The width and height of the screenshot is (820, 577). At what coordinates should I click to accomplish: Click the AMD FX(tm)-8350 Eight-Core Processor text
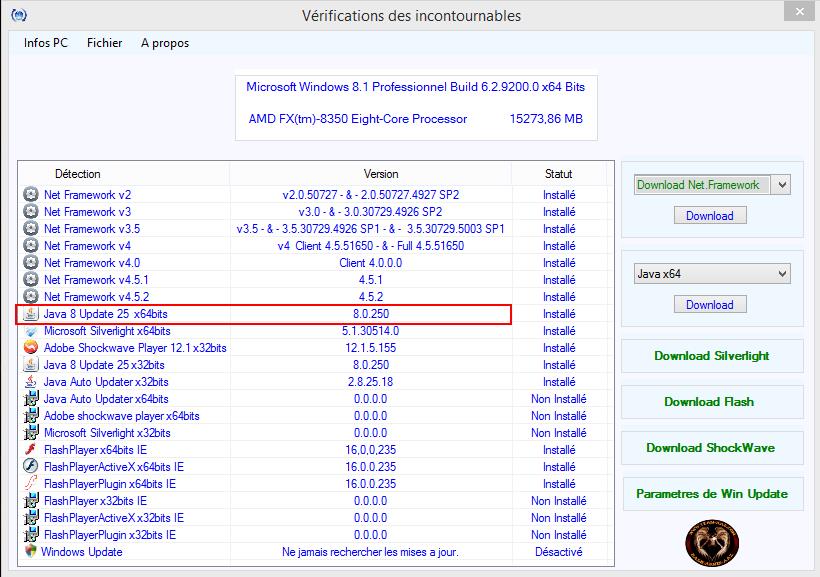pos(358,119)
